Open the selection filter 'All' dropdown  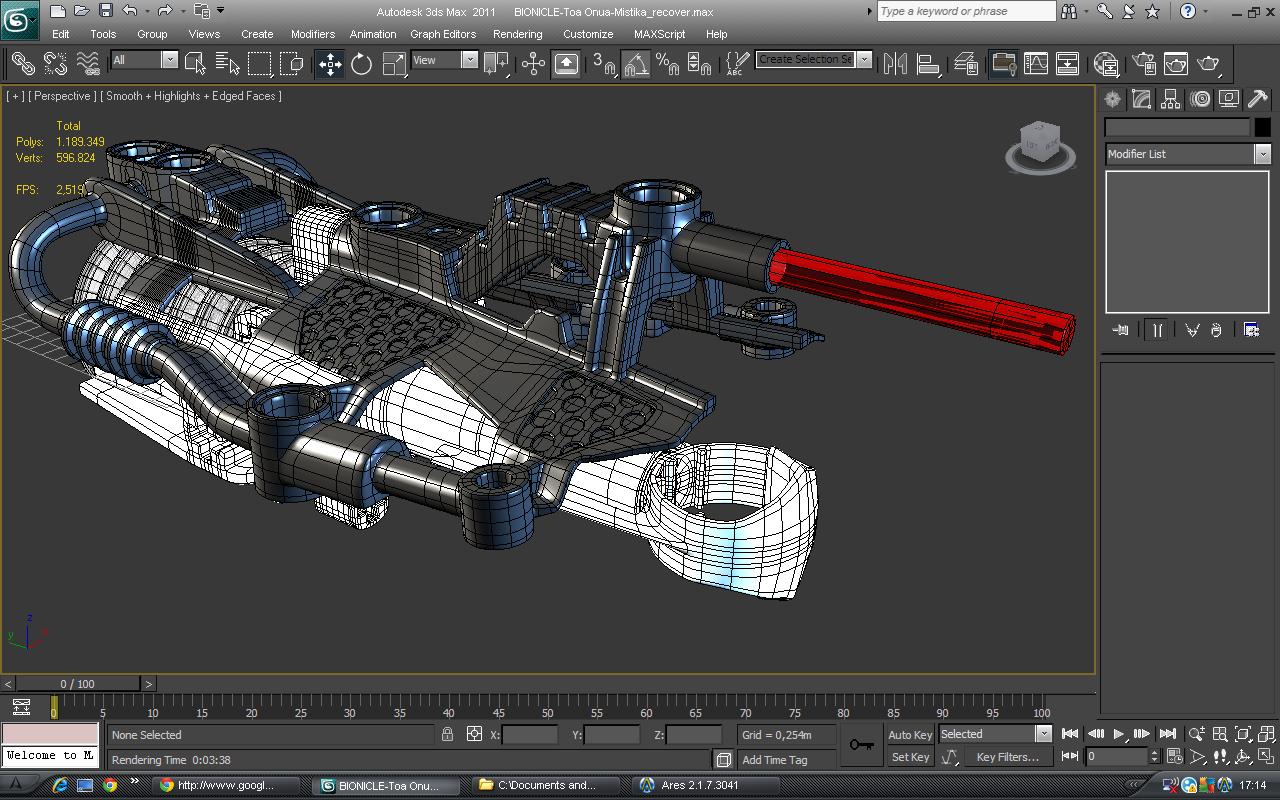pyautogui.click(x=169, y=60)
